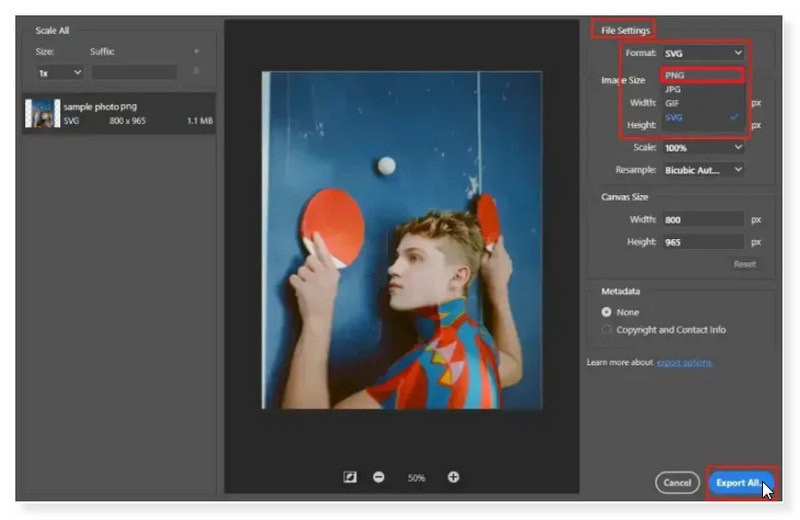This screenshot has width=800, height=520.
Task: Open the Scale 100% dropdown
Action: (703, 147)
